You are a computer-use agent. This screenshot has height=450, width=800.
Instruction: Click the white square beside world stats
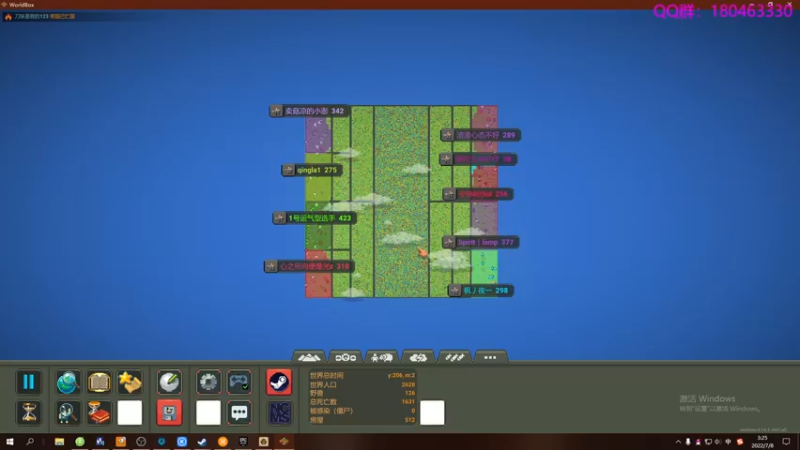click(432, 412)
